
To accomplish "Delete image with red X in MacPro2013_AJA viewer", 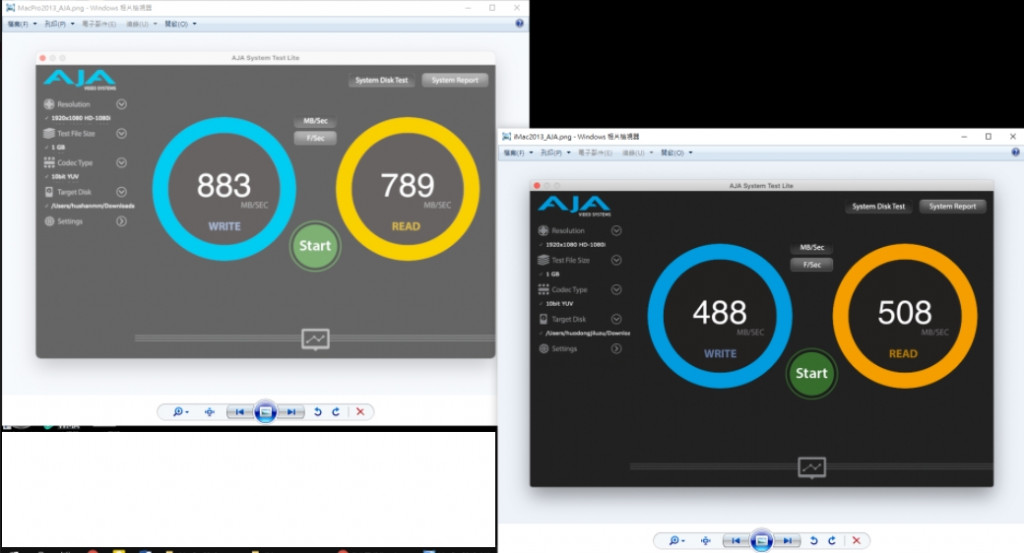I will coord(360,412).
